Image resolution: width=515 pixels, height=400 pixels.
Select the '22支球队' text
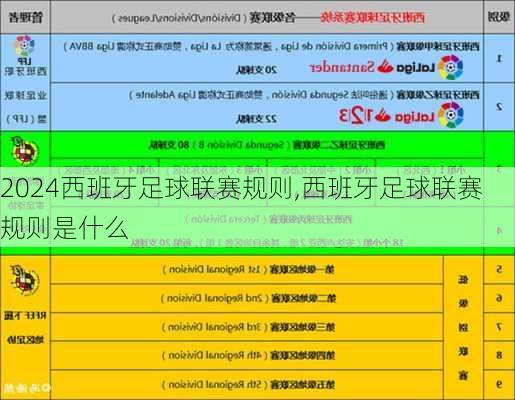click(x=256, y=119)
